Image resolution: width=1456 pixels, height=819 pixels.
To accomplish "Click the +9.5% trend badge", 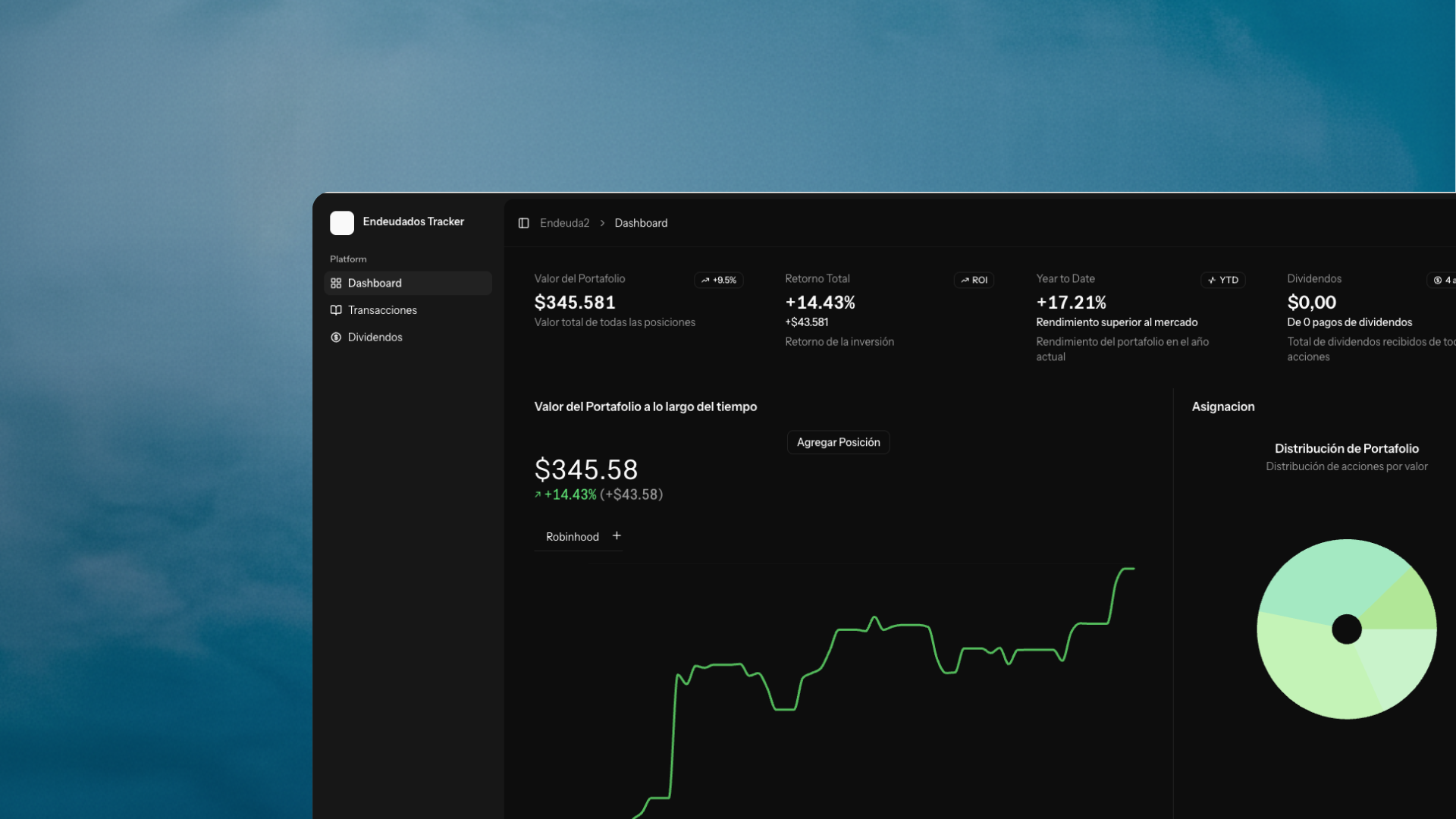I will click(719, 280).
